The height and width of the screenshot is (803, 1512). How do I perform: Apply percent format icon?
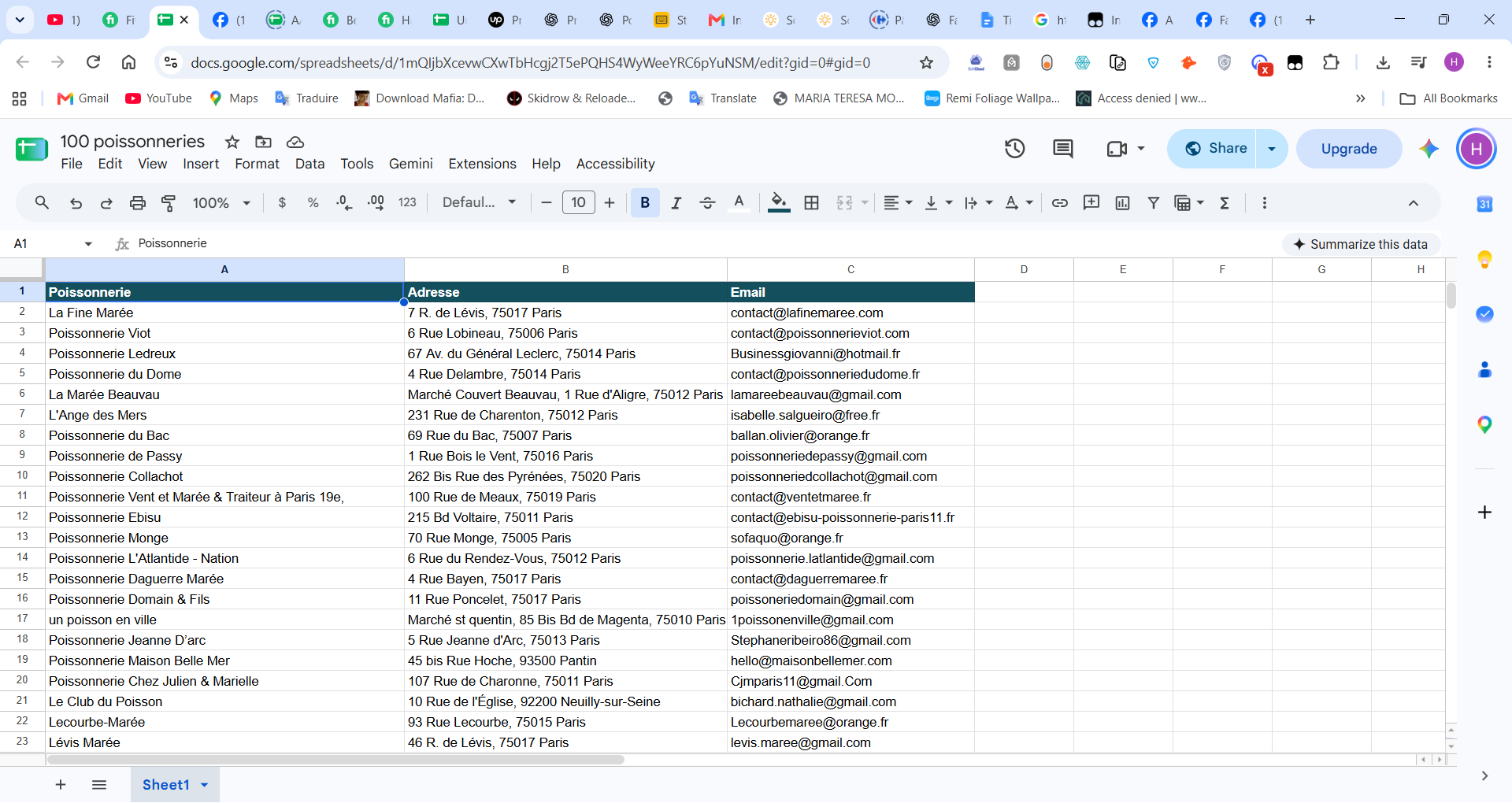pyautogui.click(x=313, y=203)
